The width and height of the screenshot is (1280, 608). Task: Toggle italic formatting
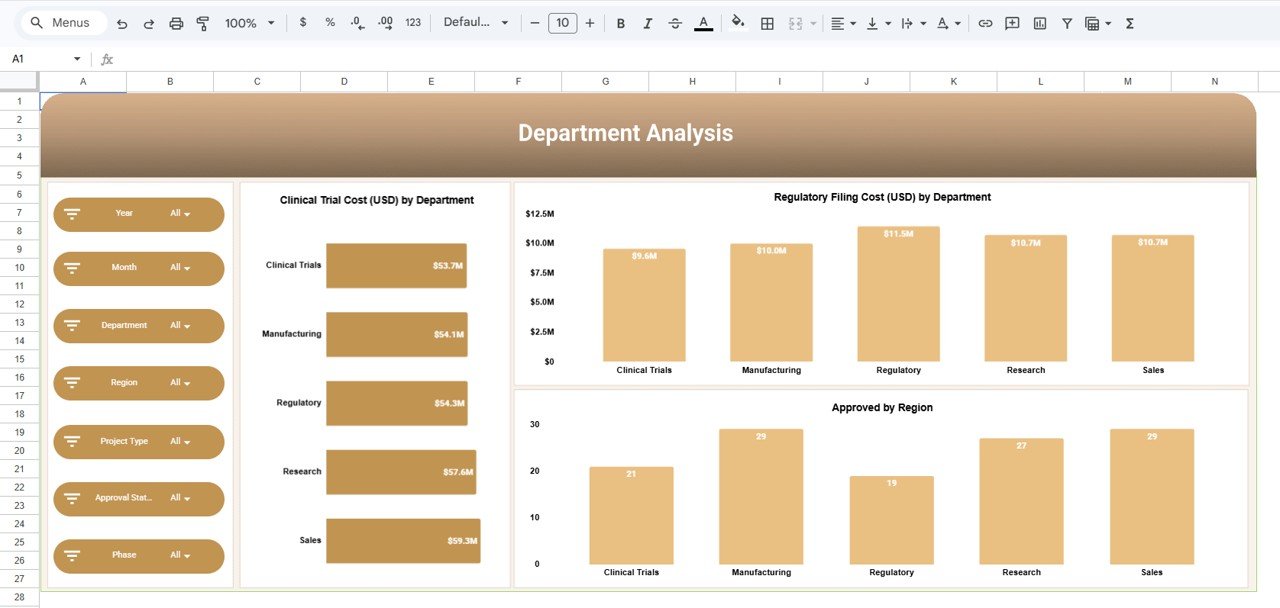click(x=647, y=22)
